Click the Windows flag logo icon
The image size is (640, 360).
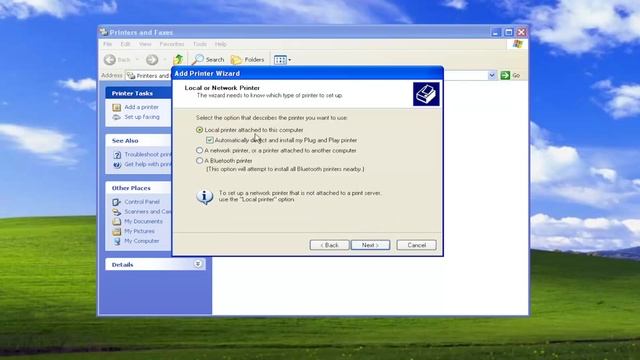click(518, 44)
